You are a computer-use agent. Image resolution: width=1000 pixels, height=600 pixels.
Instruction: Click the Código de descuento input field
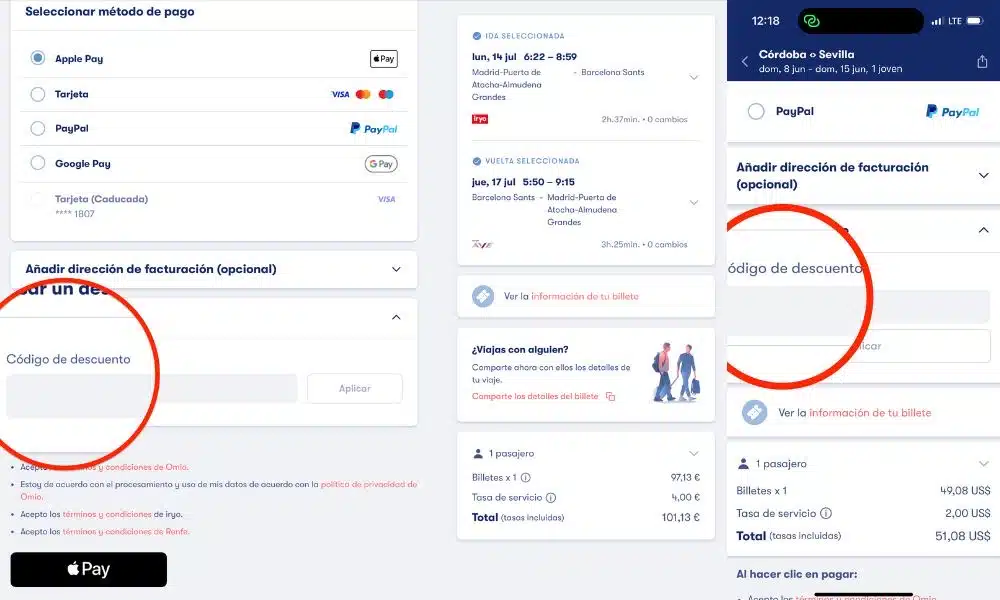(x=150, y=388)
